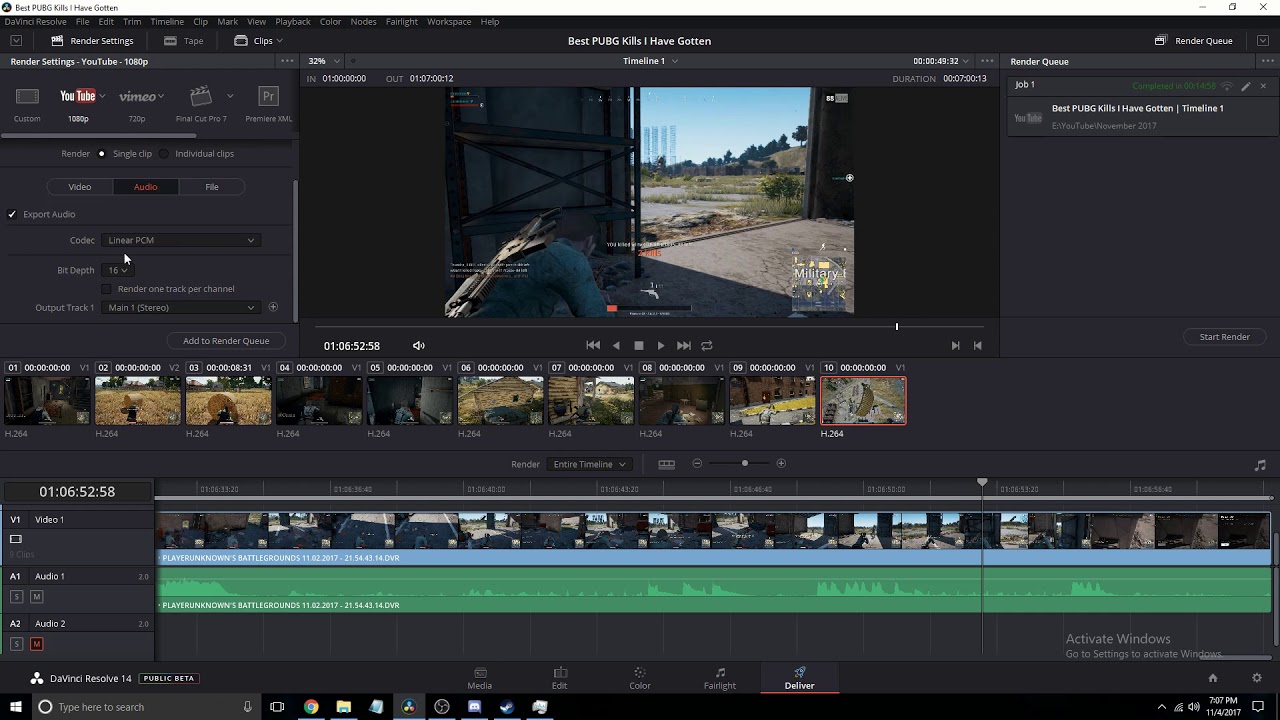Open the audio Codec dropdown
This screenshot has width=1280, height=720.
pos(180,241)
